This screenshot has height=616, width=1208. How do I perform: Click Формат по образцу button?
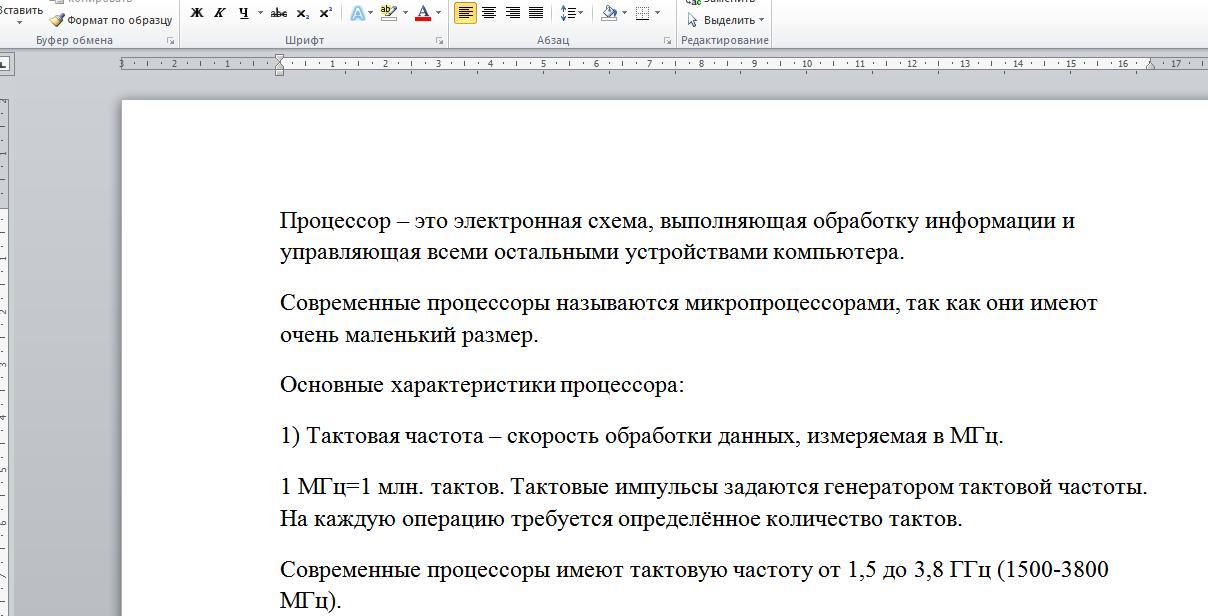[x=111, y=20]
